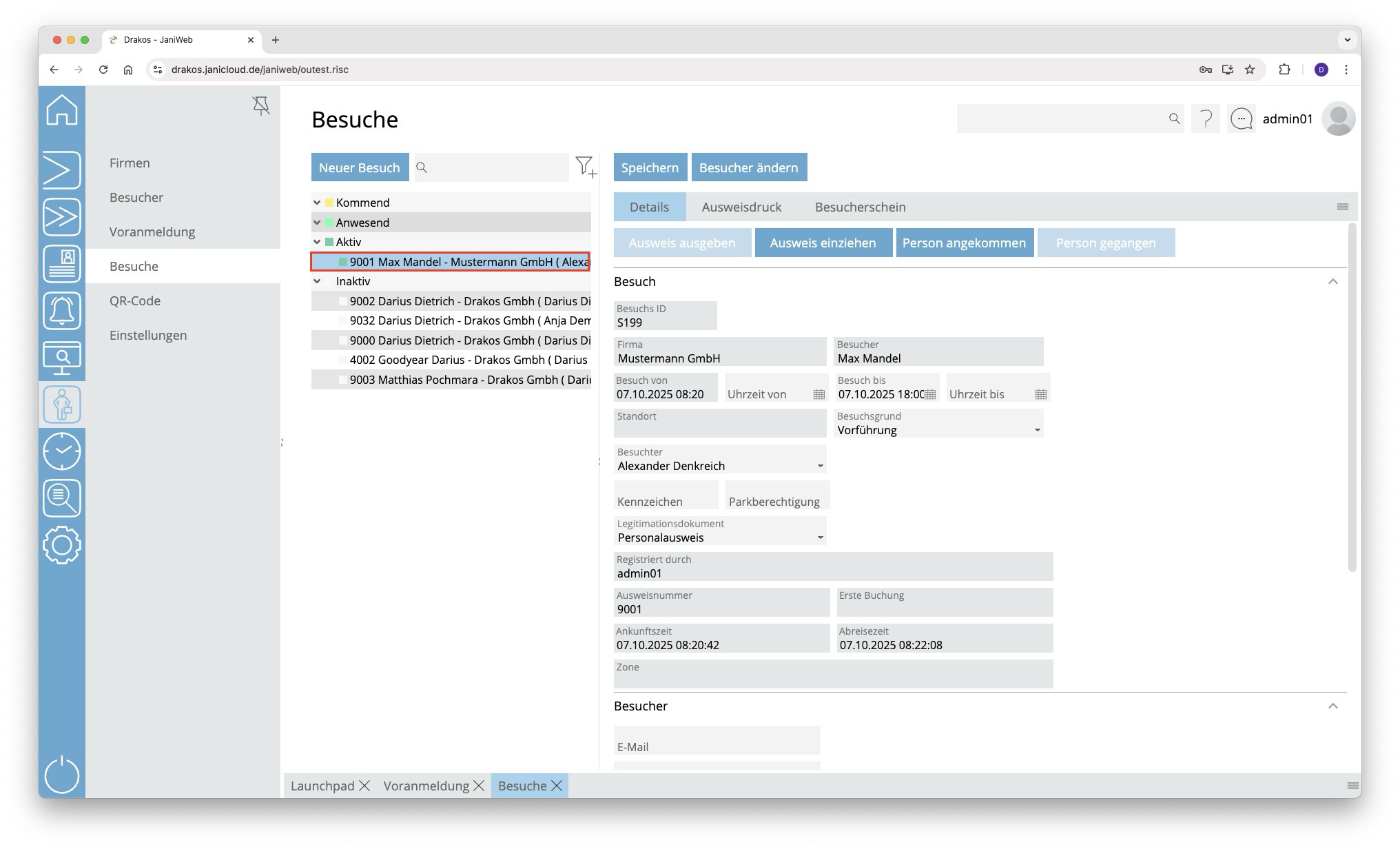Click the power logout icon
Screen dimensions: 1400x849
62,775
